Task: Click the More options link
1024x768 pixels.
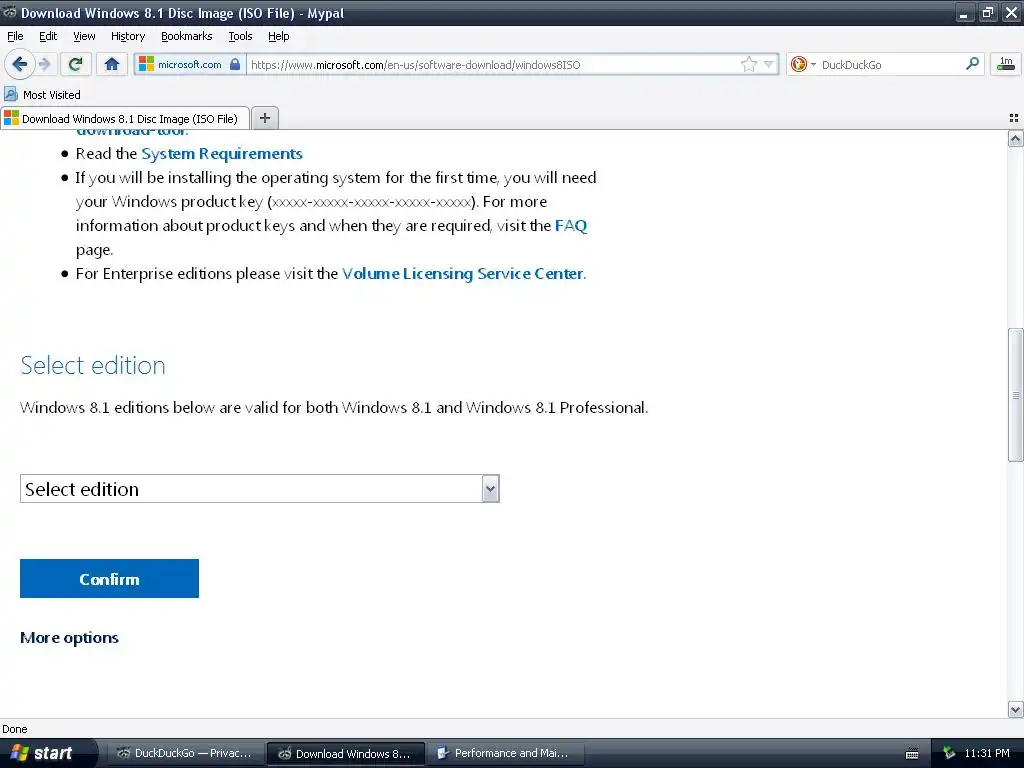Action: (69, 638)
